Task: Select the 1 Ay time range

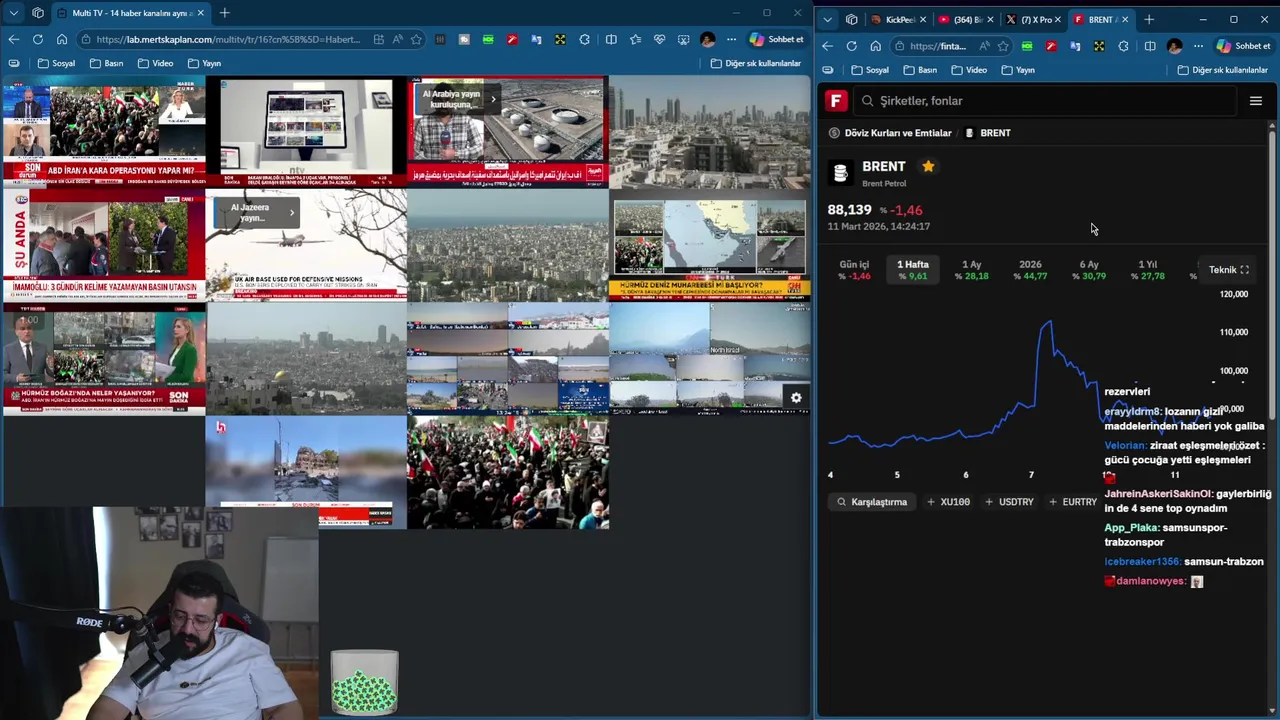Action: [971, 270]
